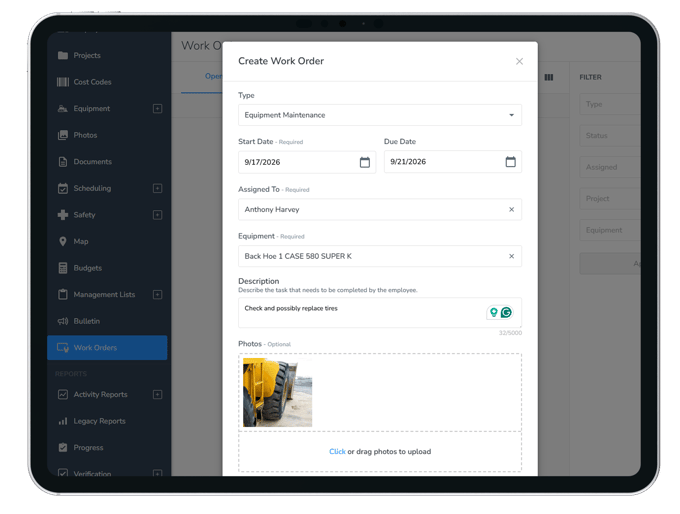This screenshot has height=514, width=680.
Task: Open the Start Date calendar picker icon
Action: 365,162
